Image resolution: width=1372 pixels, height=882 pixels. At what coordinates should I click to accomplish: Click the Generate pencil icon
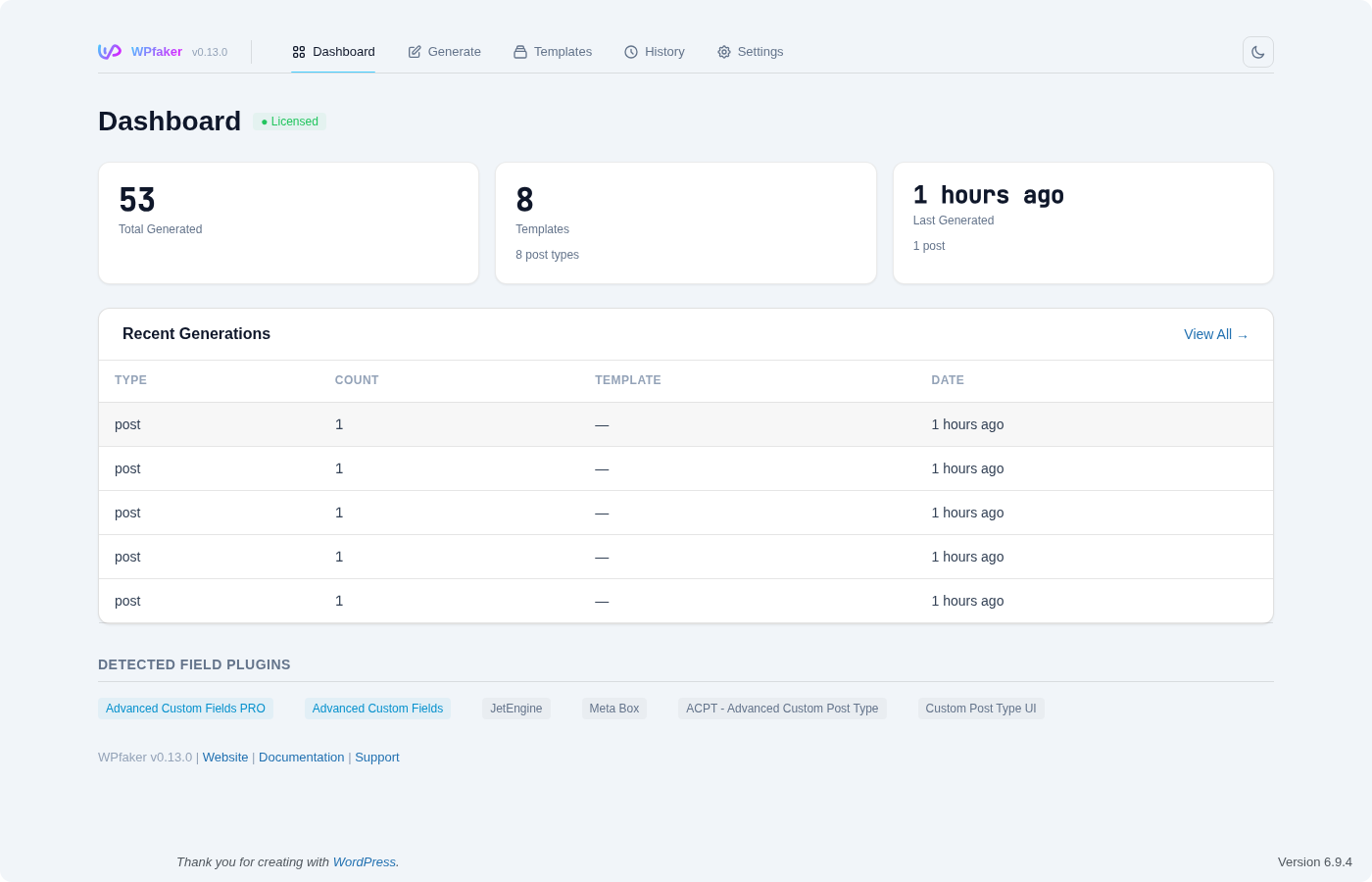[x=414, y=52]
